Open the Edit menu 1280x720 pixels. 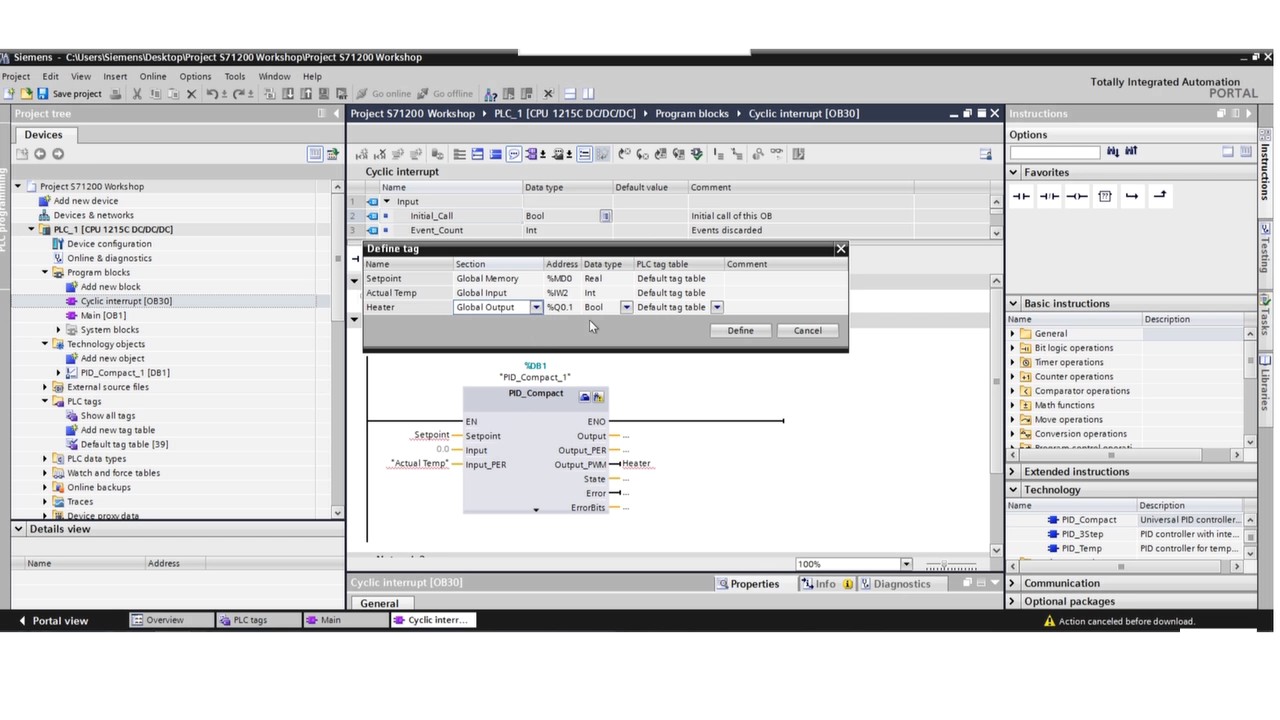coord(50,76)
